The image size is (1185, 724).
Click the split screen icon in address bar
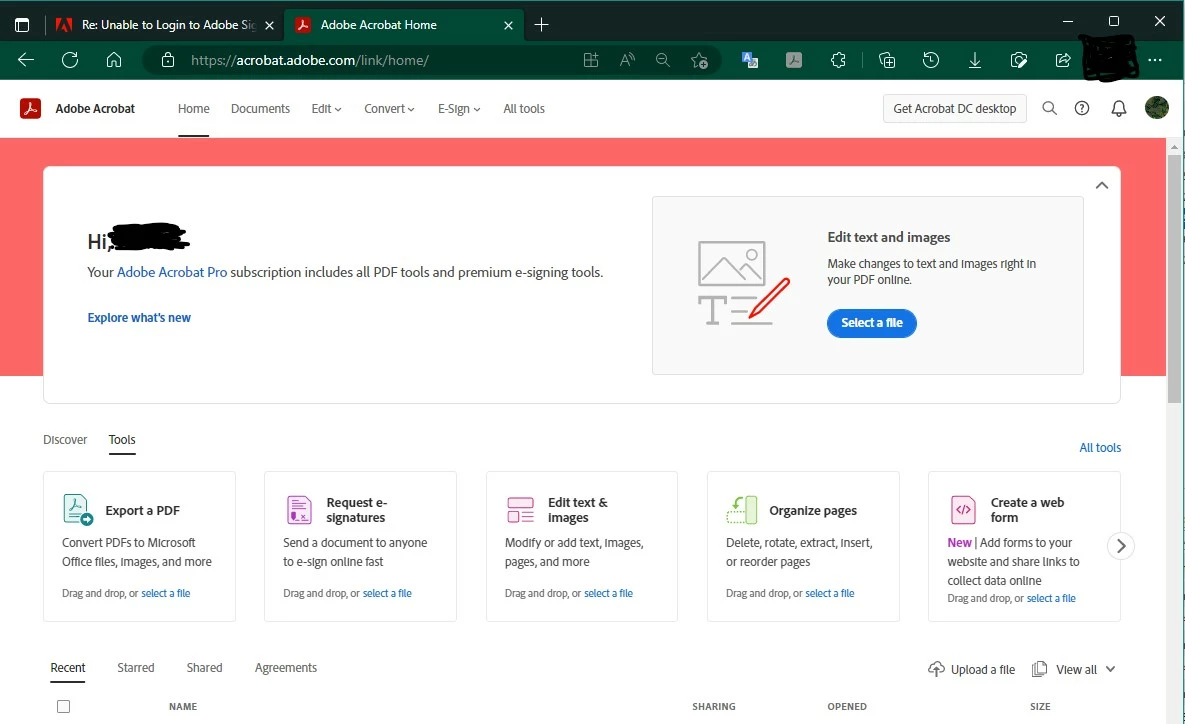click(x=591, y=60)
